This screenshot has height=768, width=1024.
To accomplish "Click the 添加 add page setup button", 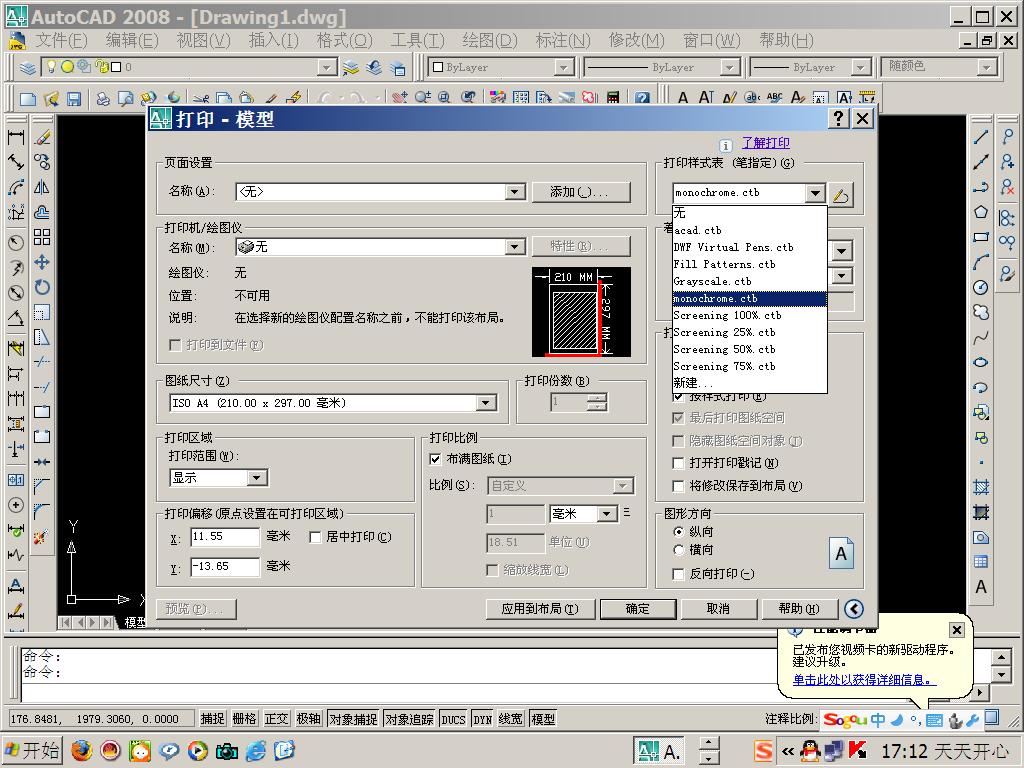I will coord(581,191).
